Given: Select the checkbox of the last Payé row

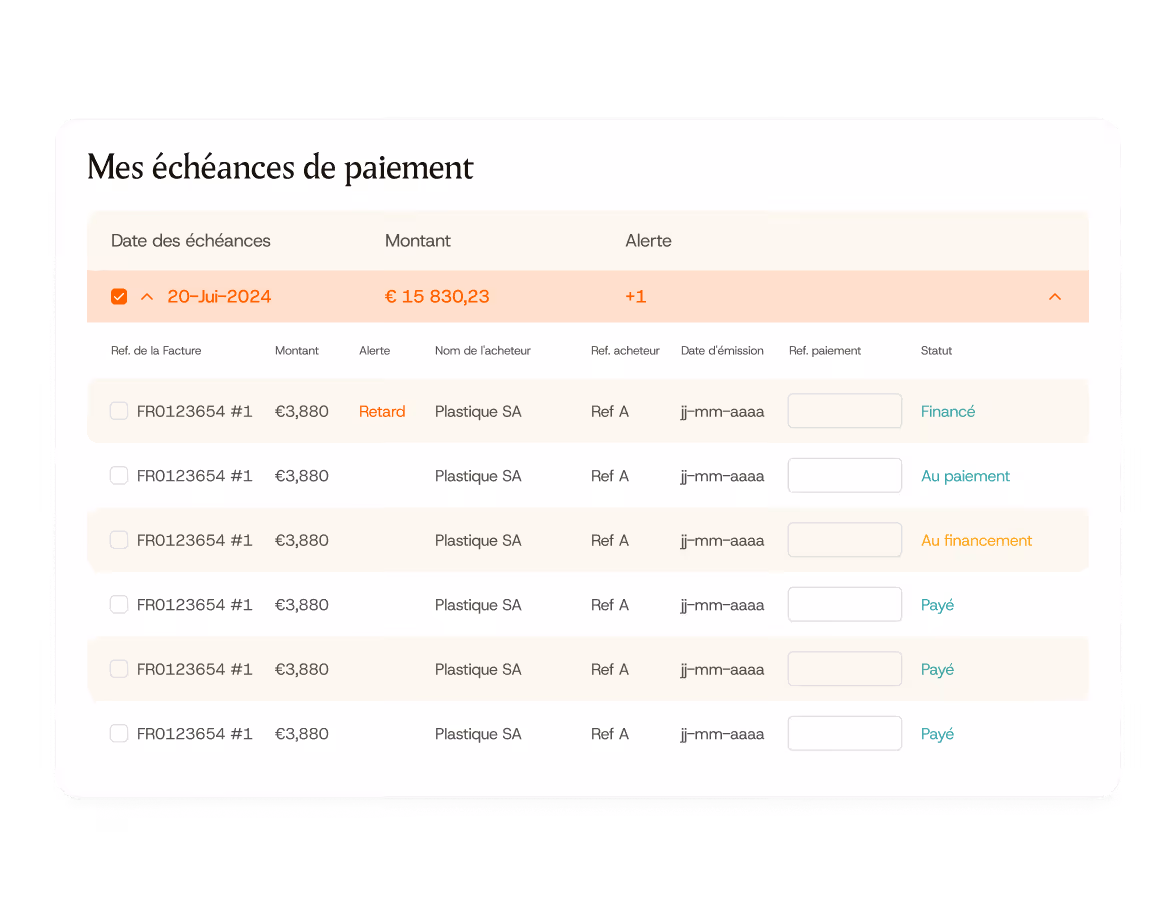Looking at the screenshot, I should tap(118, 734).
